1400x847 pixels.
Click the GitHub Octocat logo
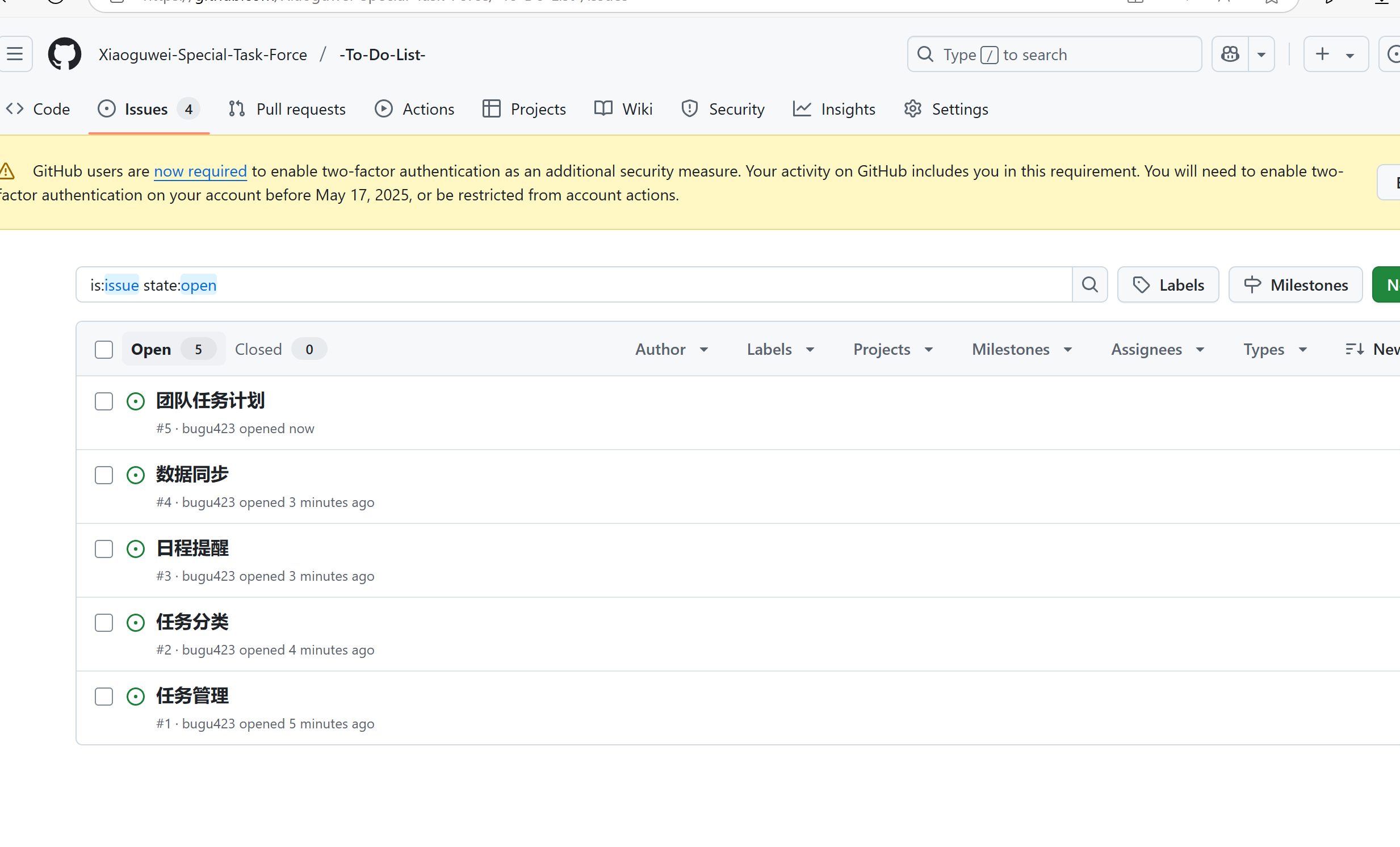pyautogui.click(x=64, y=54)
